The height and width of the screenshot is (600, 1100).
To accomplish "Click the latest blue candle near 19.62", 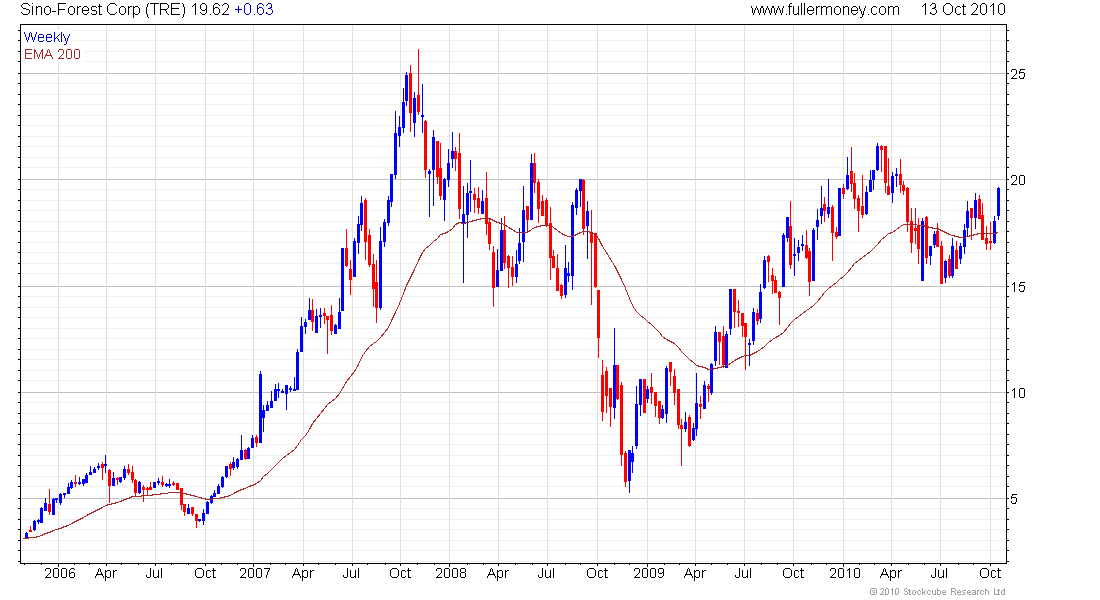I will click(x=998, y=203).
